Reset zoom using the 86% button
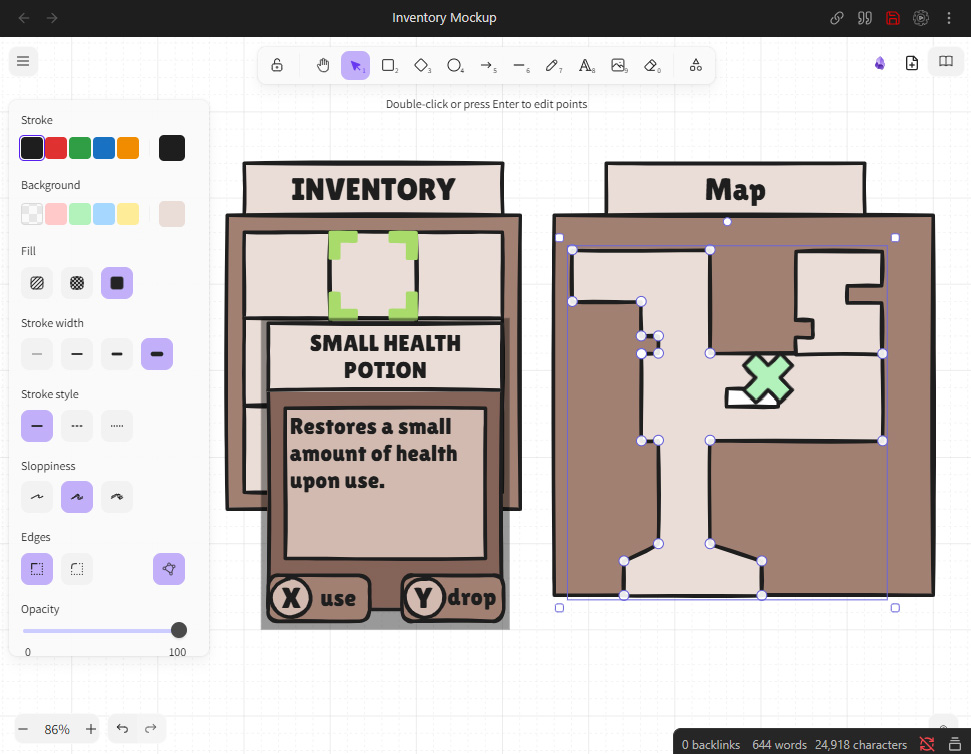The width and height of the screenshot is (971, 754). [57, 729]
